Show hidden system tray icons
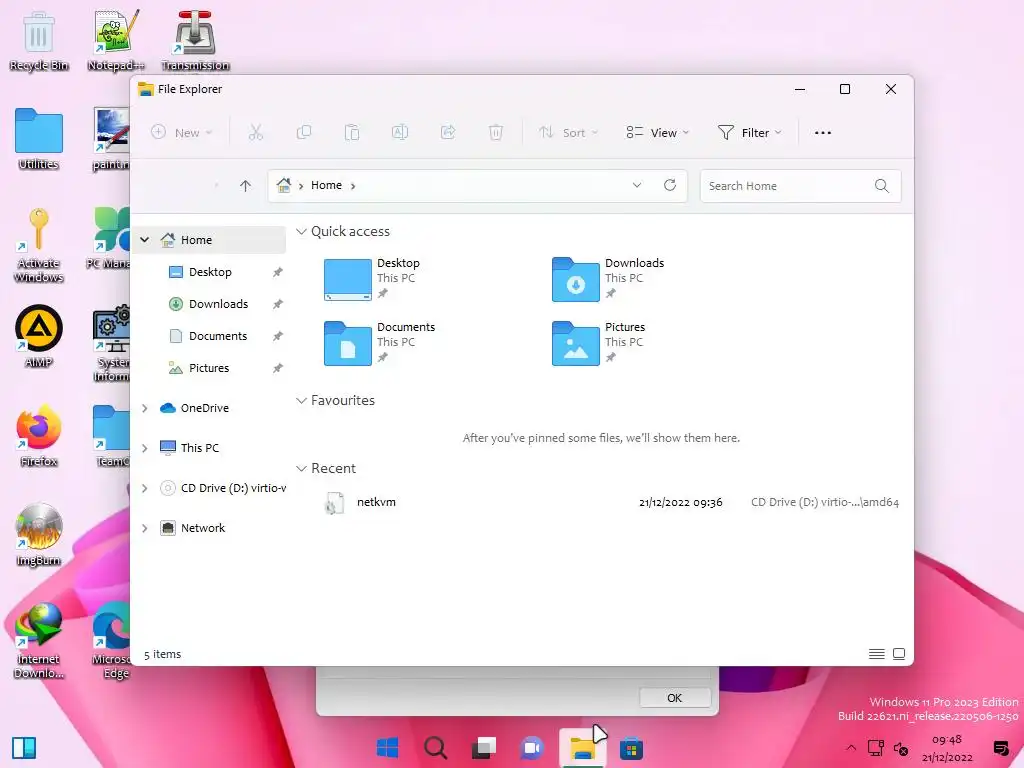Viewport: 1024px width, 768px height. click(851, 748)
